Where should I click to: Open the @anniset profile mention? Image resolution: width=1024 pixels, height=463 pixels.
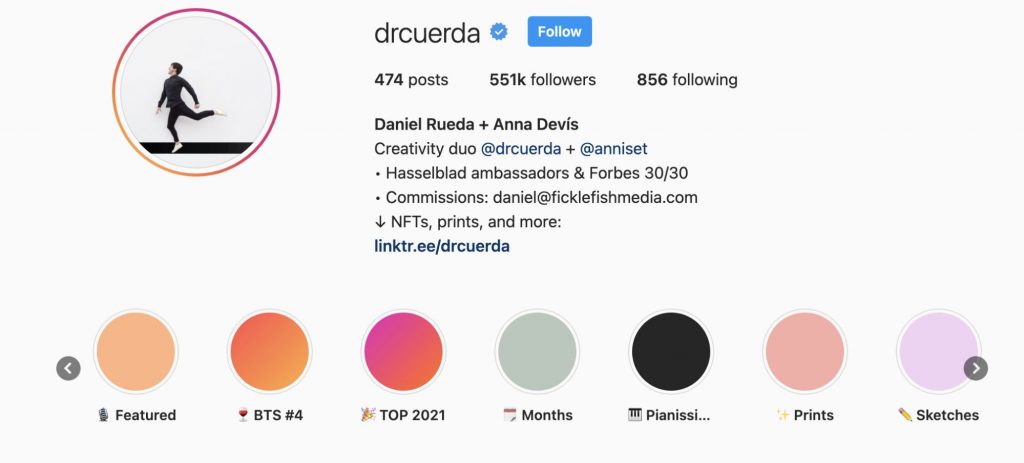614,148
